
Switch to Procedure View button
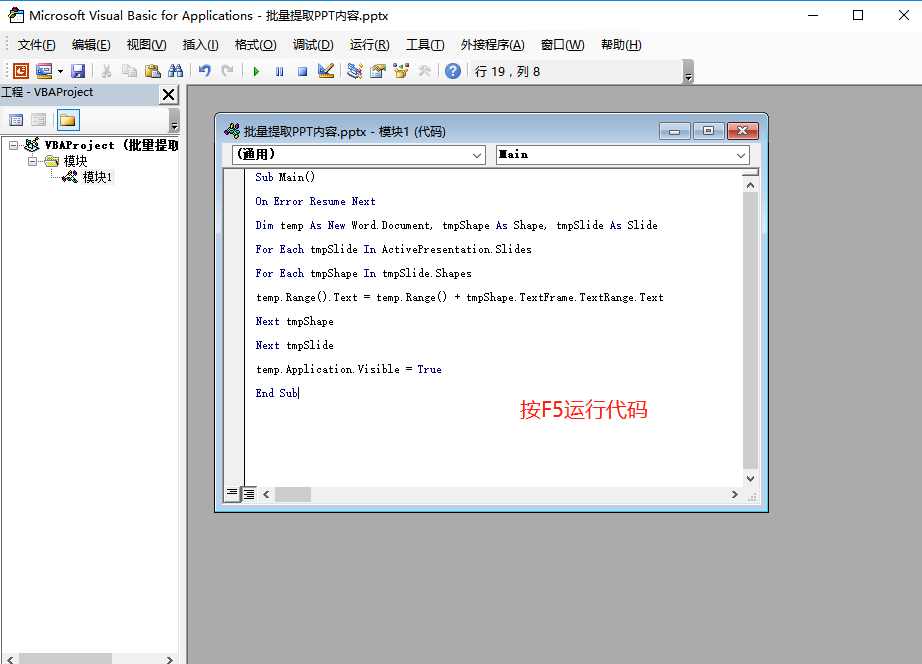click(232, 493)
